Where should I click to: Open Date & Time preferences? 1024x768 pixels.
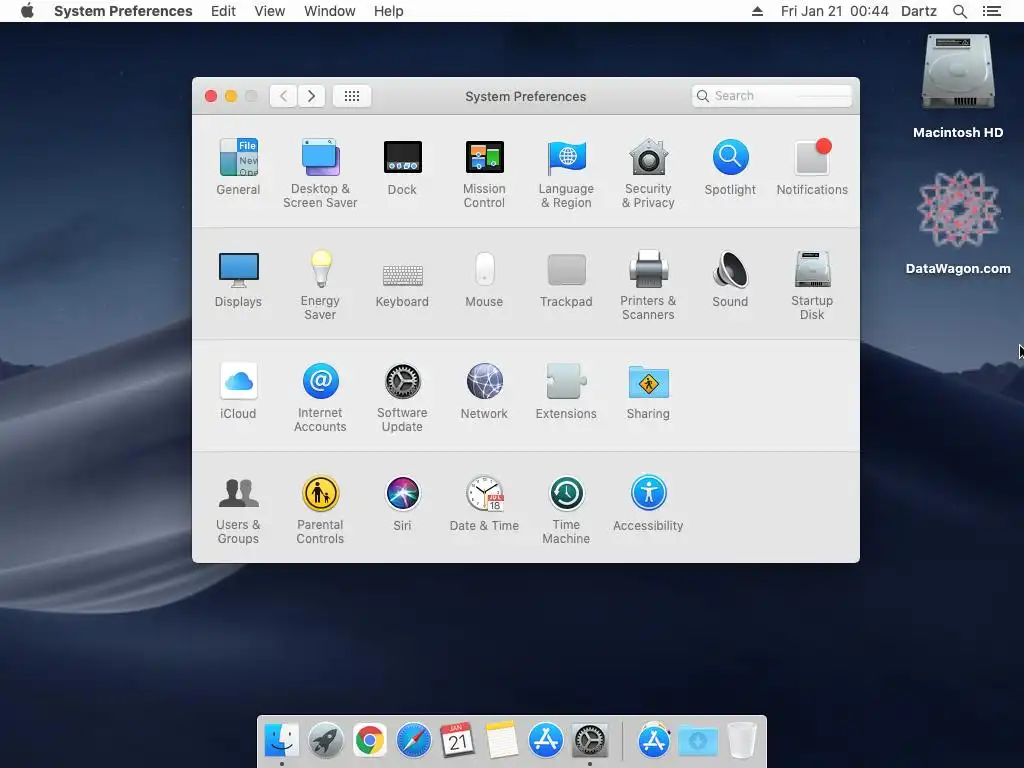click(484, 503)
